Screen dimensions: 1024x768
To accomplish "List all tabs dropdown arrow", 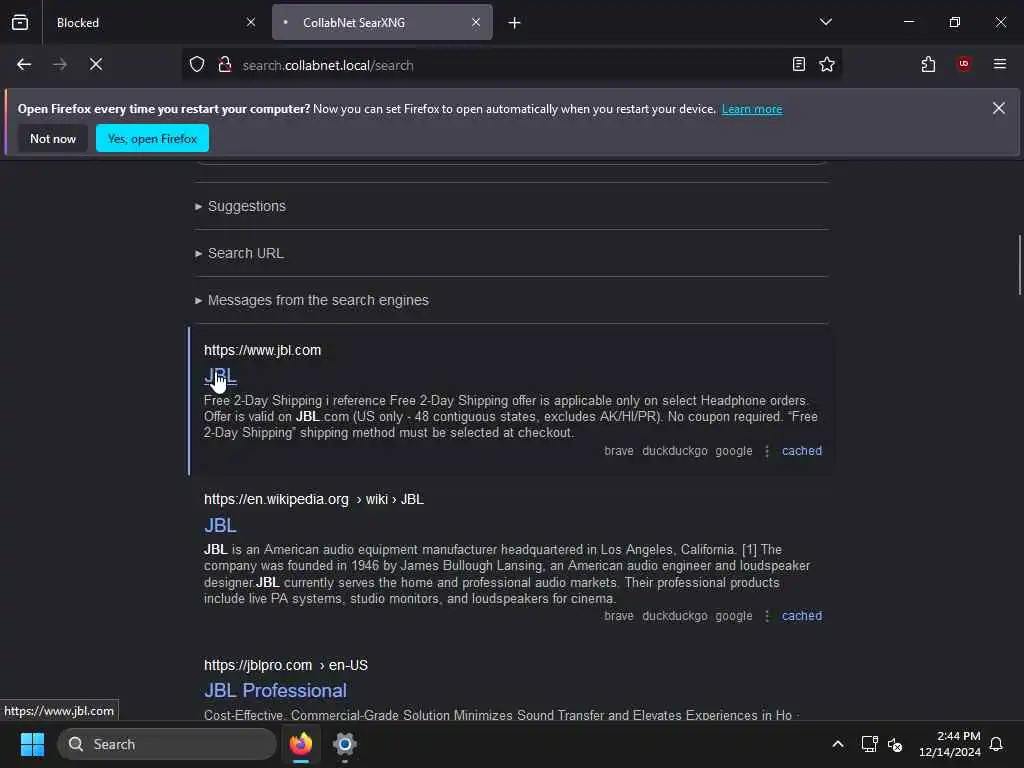I will click(x=825, y=22).
